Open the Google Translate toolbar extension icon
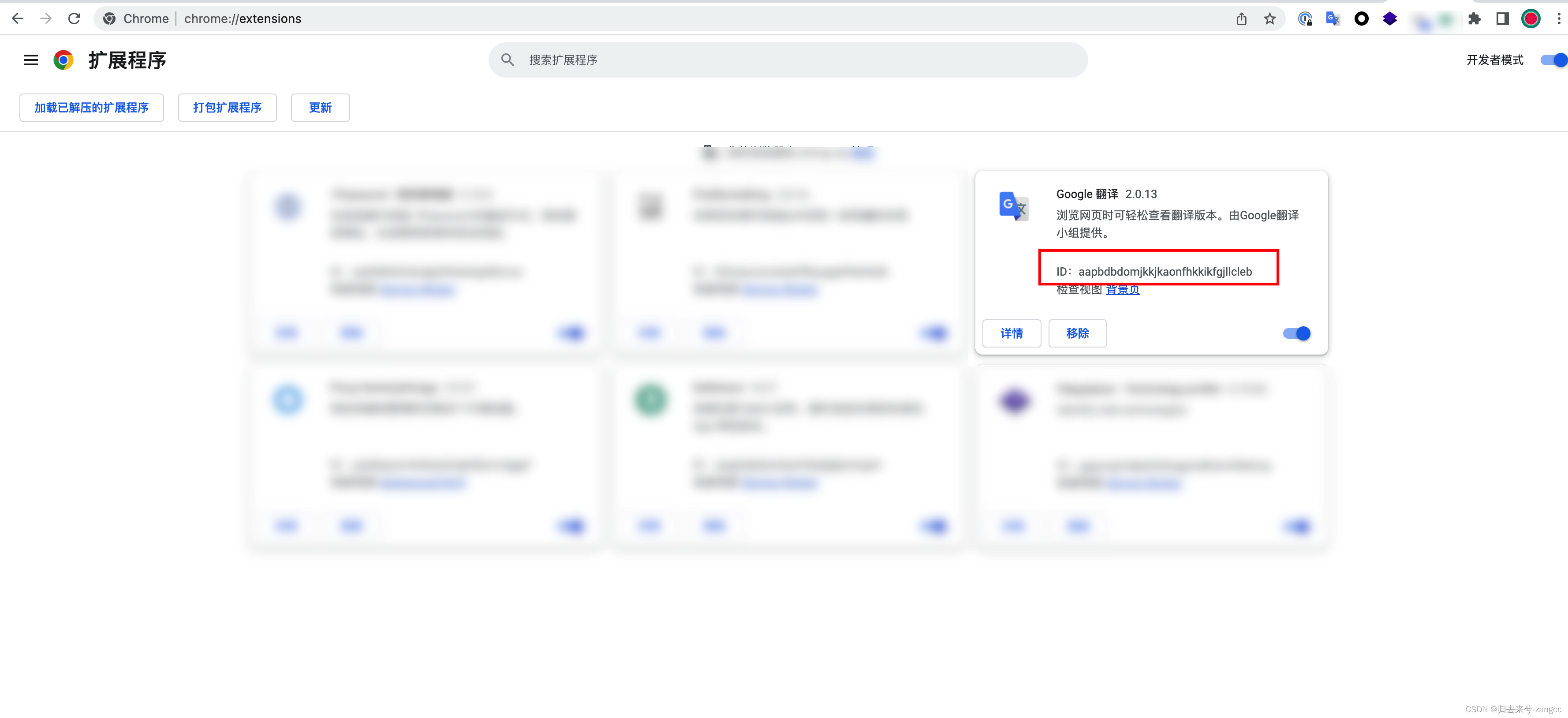The width and height of the screenshot is (1568, 718). tap(1333, 19)
